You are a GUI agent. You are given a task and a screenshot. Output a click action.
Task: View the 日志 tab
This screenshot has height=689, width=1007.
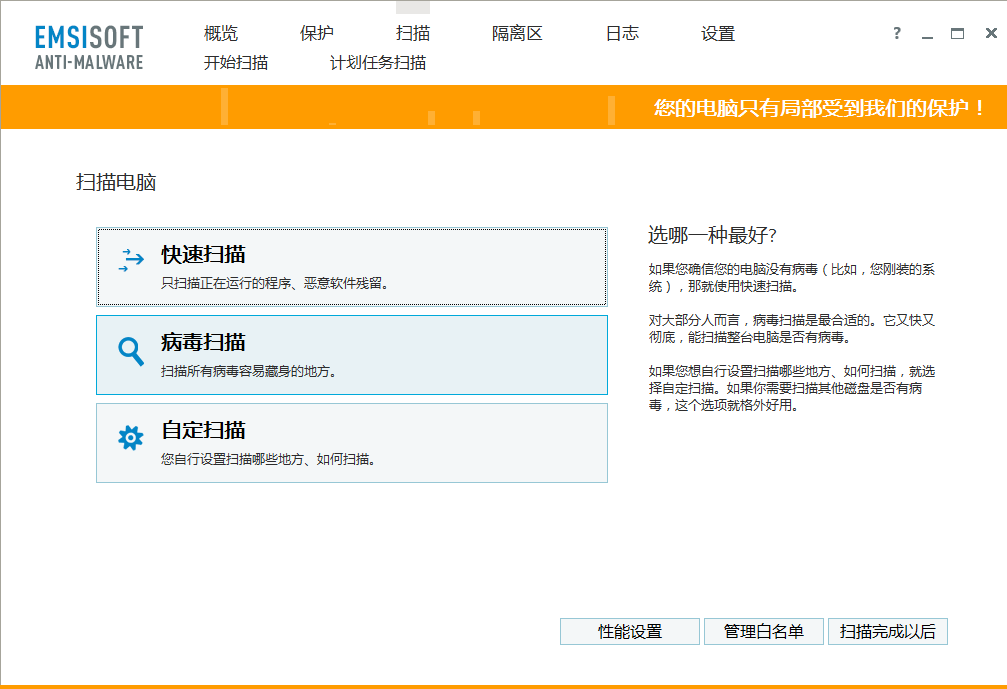(x=622, y=34)
